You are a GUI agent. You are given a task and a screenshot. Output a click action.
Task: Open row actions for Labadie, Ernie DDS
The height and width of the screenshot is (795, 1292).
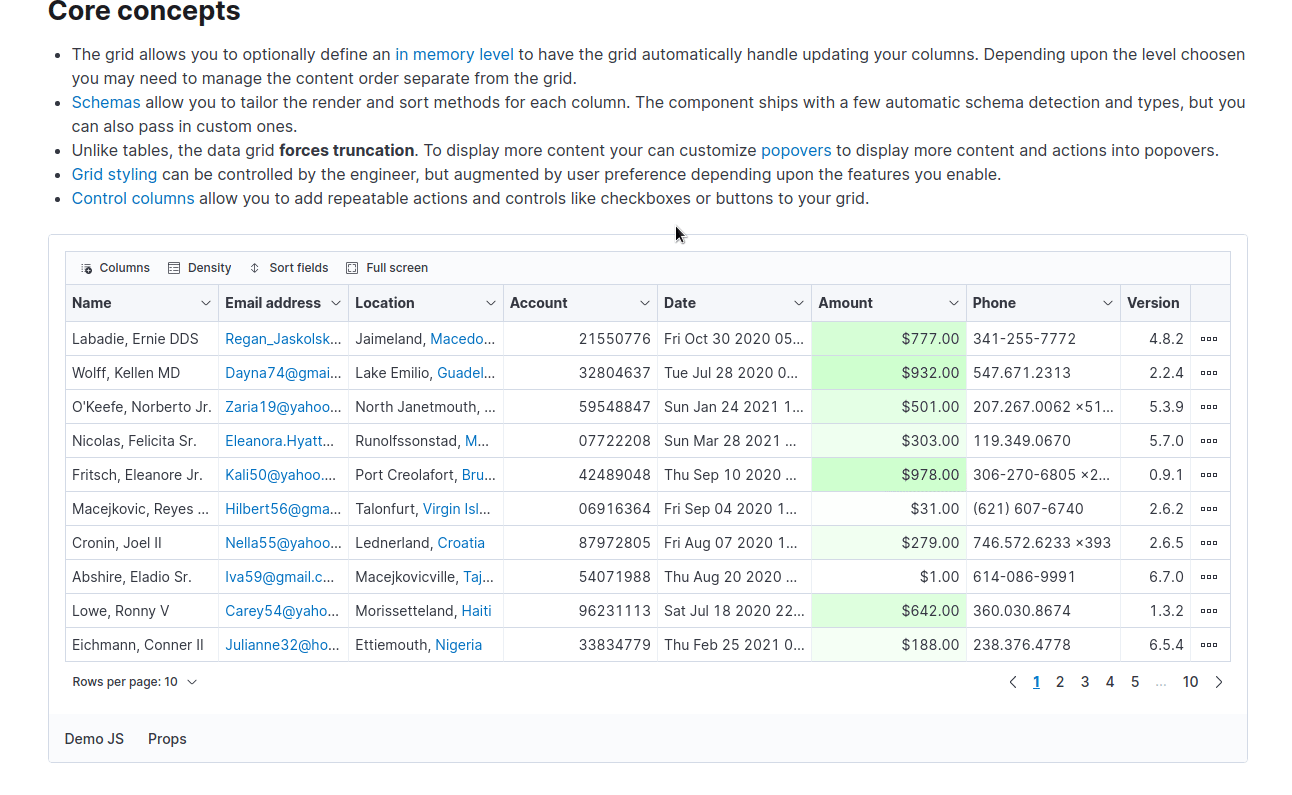click(1209, 339)
